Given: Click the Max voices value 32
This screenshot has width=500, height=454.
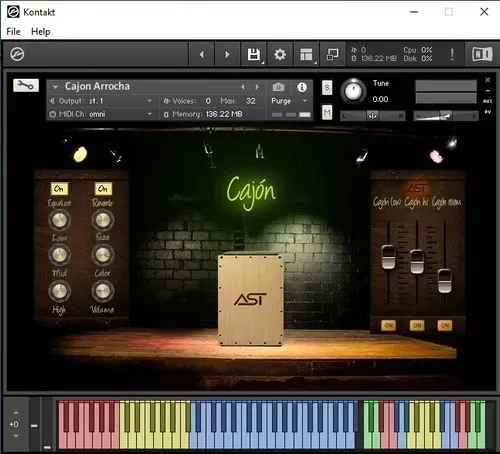Looking at the screenshot, I should (x=250, y=101).
